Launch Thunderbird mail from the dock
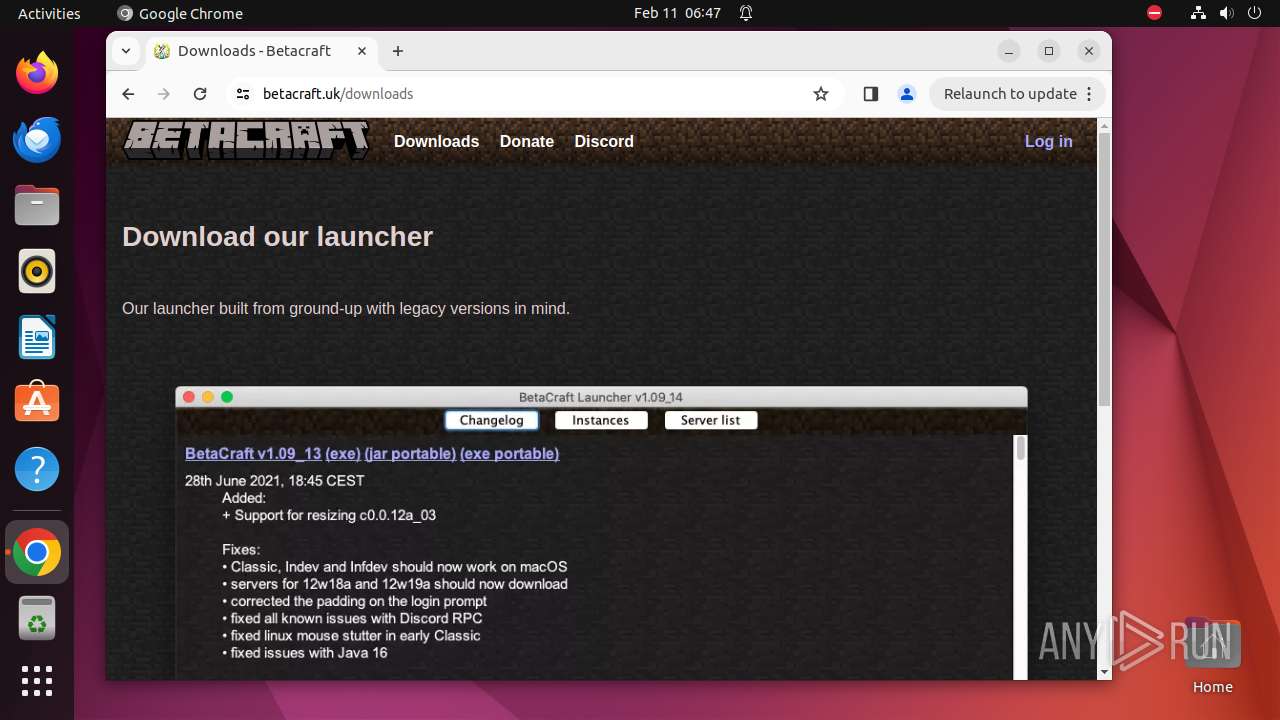This screenshot has height=720, width=1280. (37, 139)
